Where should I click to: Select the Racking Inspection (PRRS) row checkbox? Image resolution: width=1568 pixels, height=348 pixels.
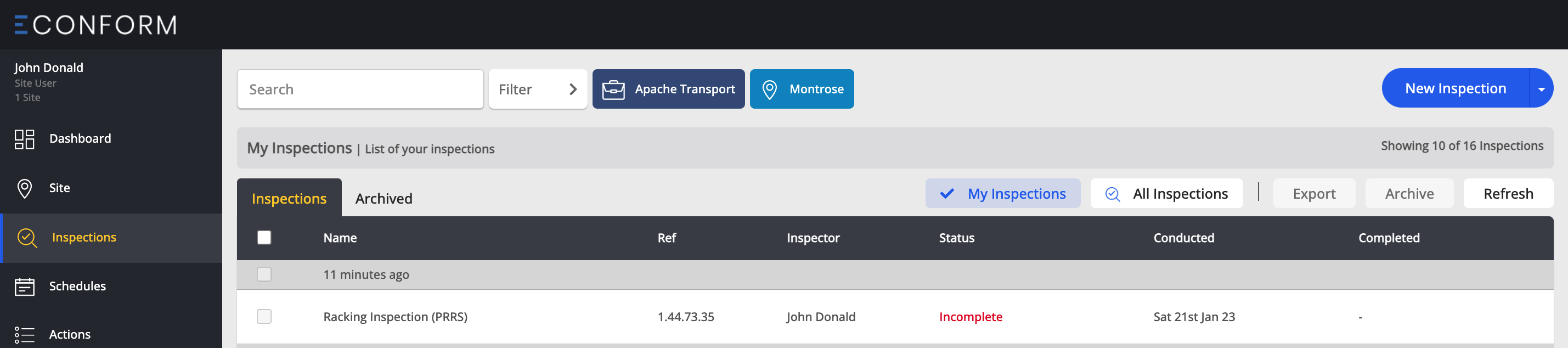[264, 316]
